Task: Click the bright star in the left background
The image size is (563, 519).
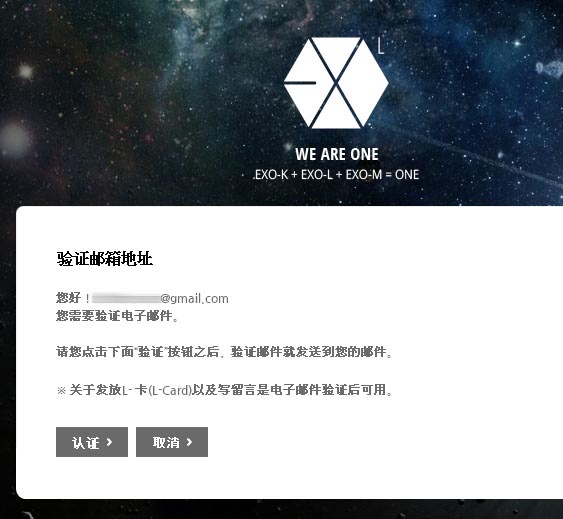Action: pos(26,71)
